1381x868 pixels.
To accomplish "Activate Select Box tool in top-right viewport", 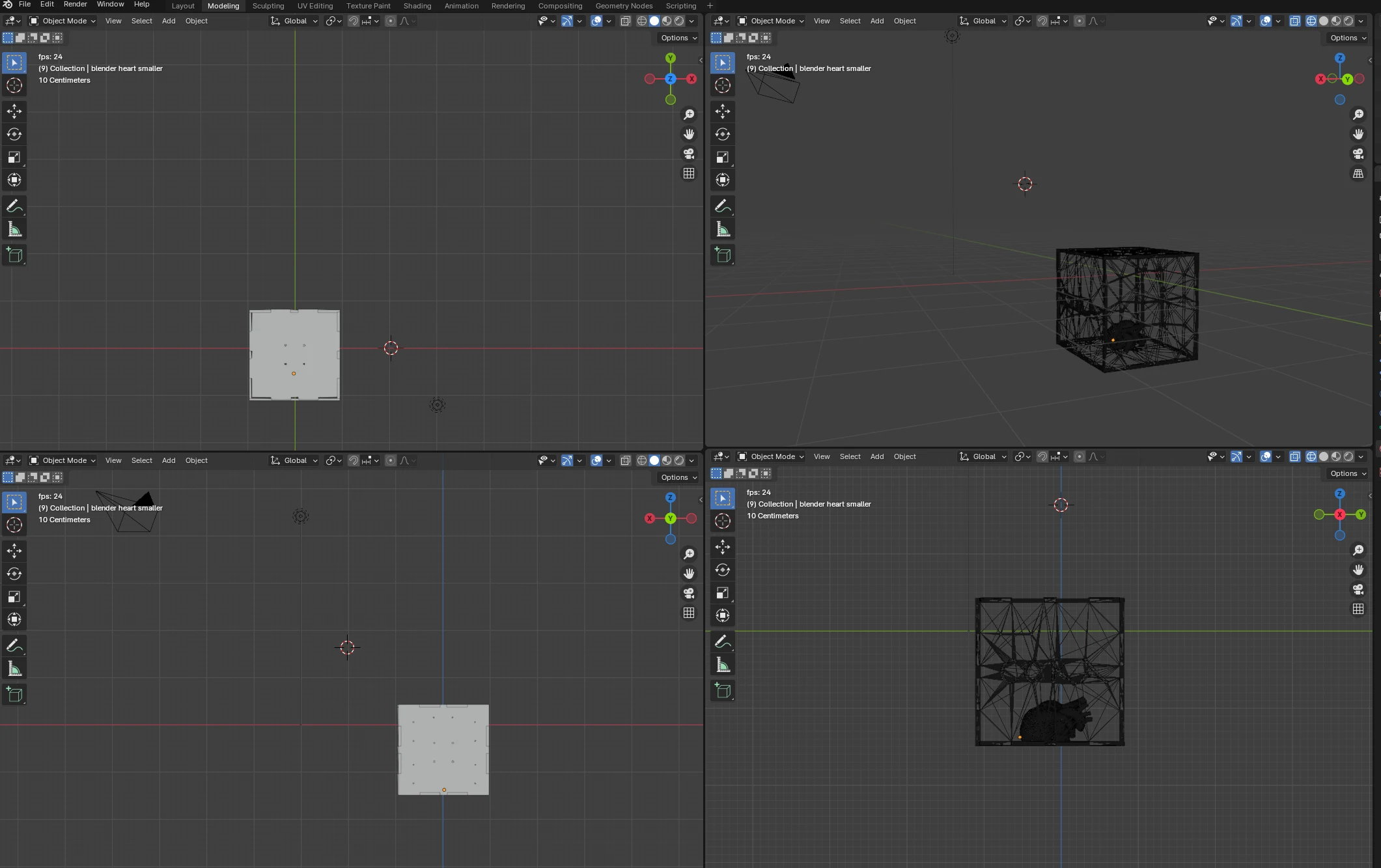I will click(x=723, y=63).
